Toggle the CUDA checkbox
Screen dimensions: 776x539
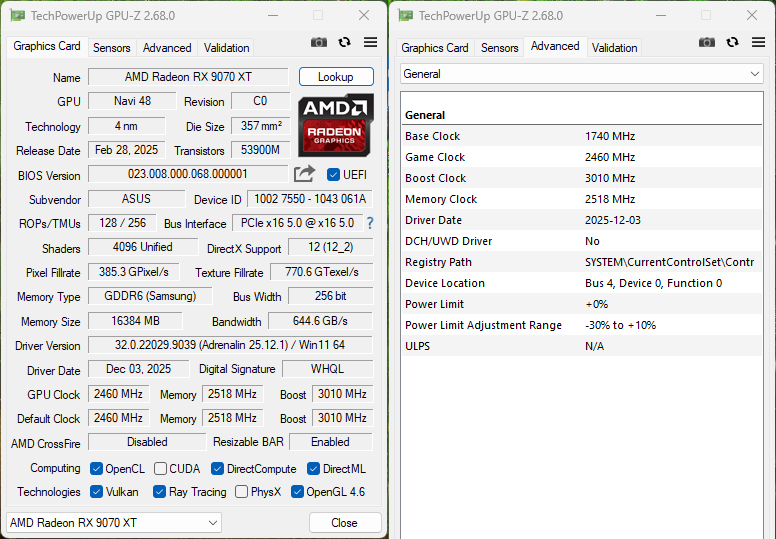160,469
